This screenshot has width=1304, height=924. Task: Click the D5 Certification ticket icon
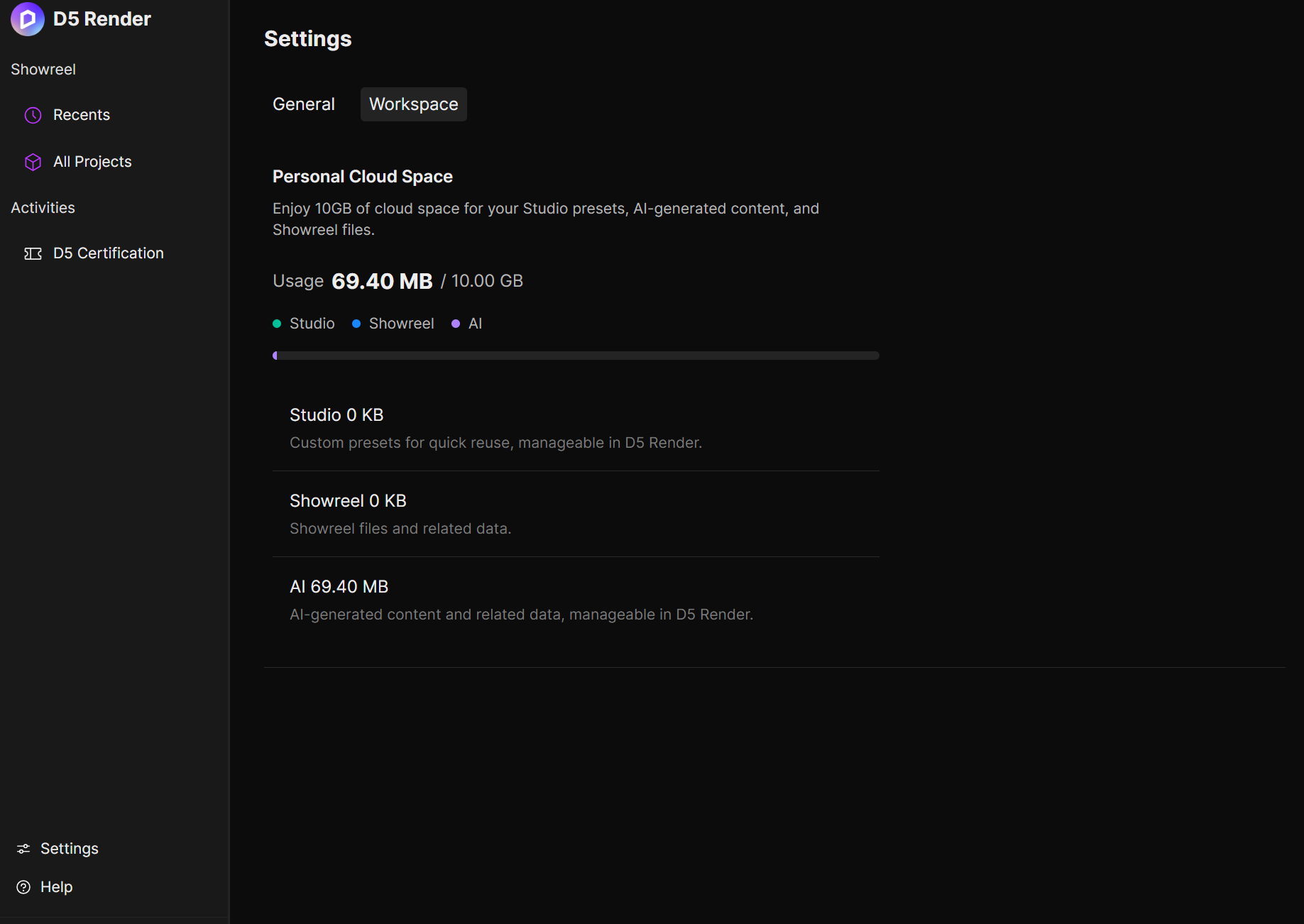pos(33,253)
